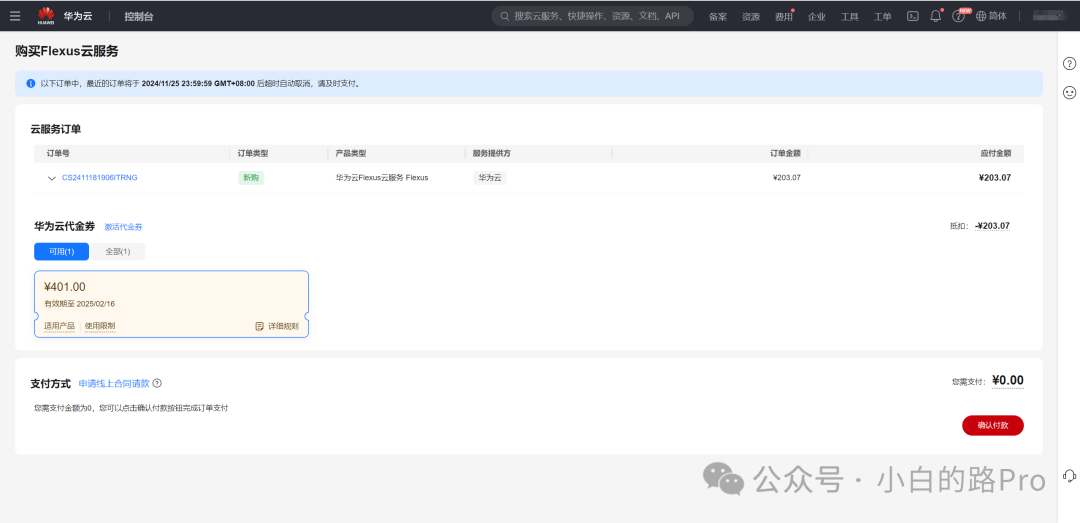Click 申请线上合同请款 link
1080x523 pixels.
114,383
